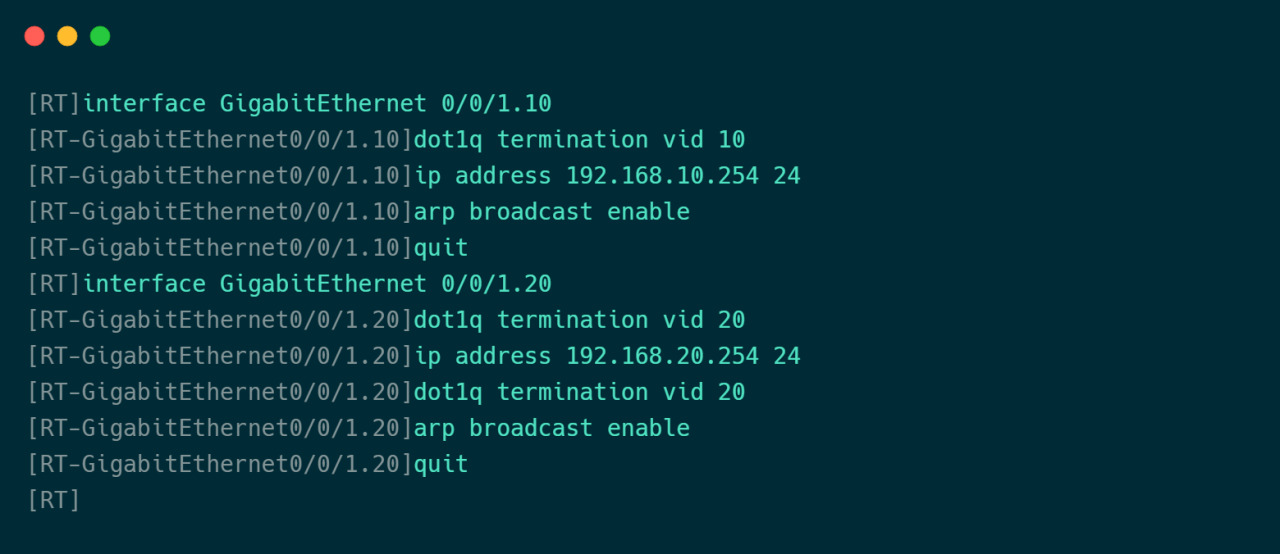
Task: Click the green maximize window dot
Action: [100, 36]
